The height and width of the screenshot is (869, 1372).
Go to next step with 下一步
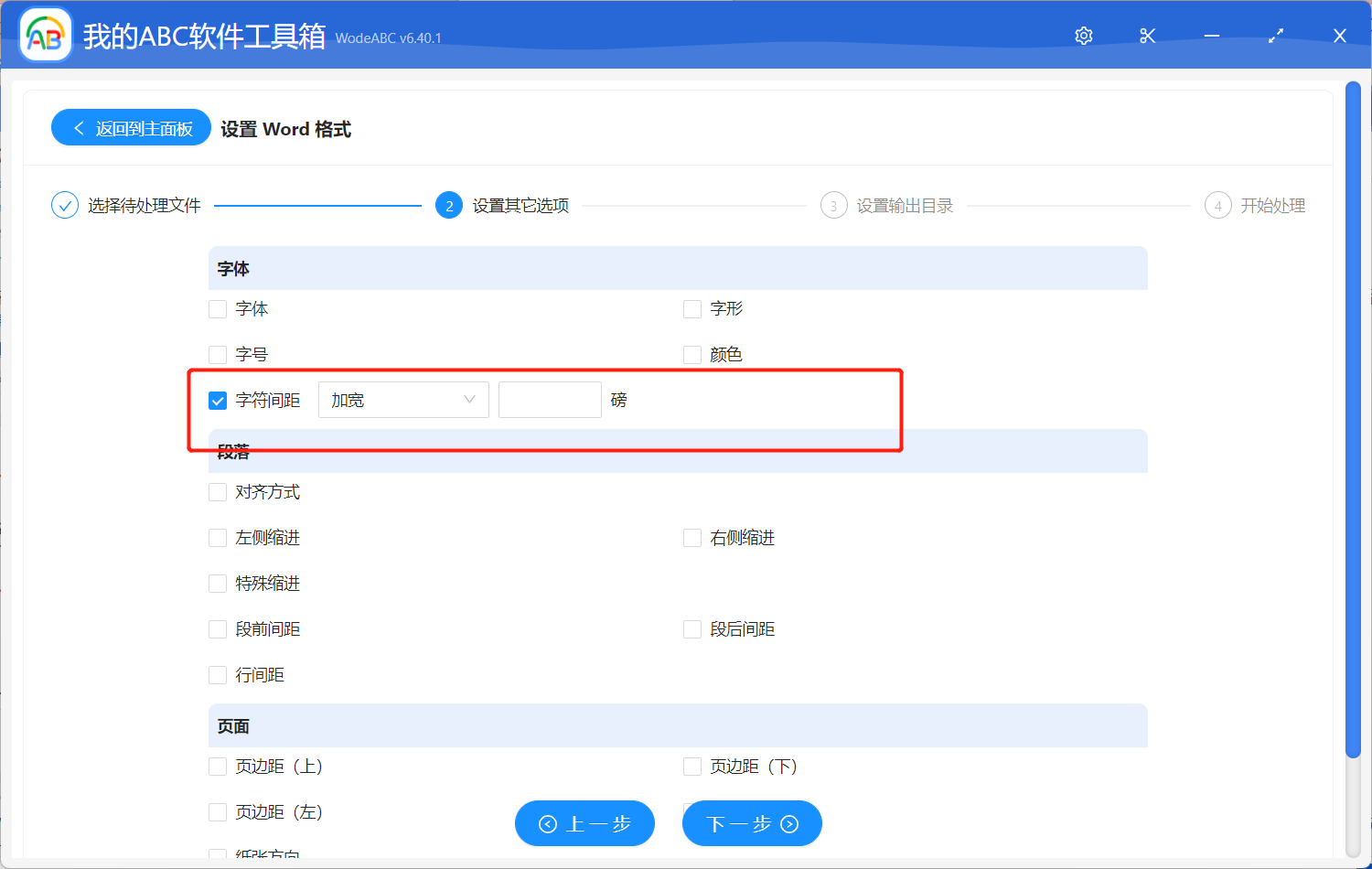[x=752, y=824]
